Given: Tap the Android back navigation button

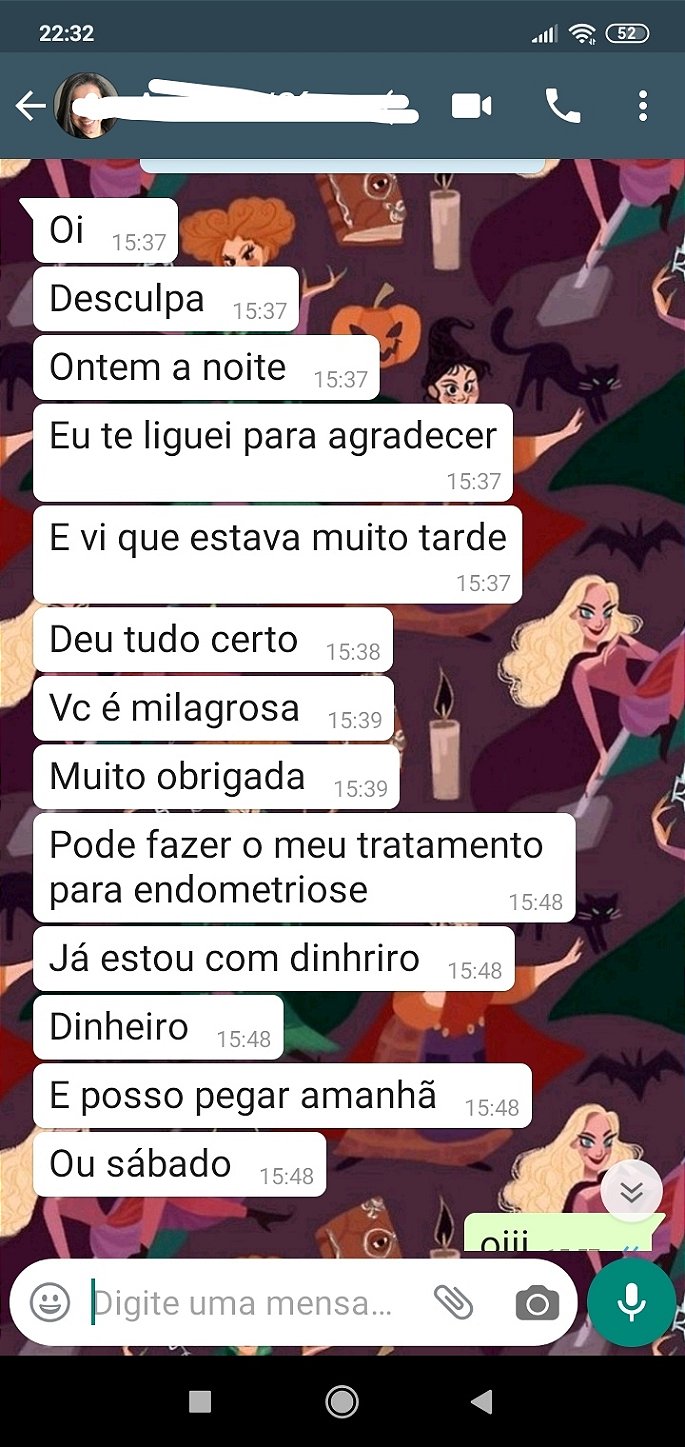Looking at the screenshot, I should 482,1402.
